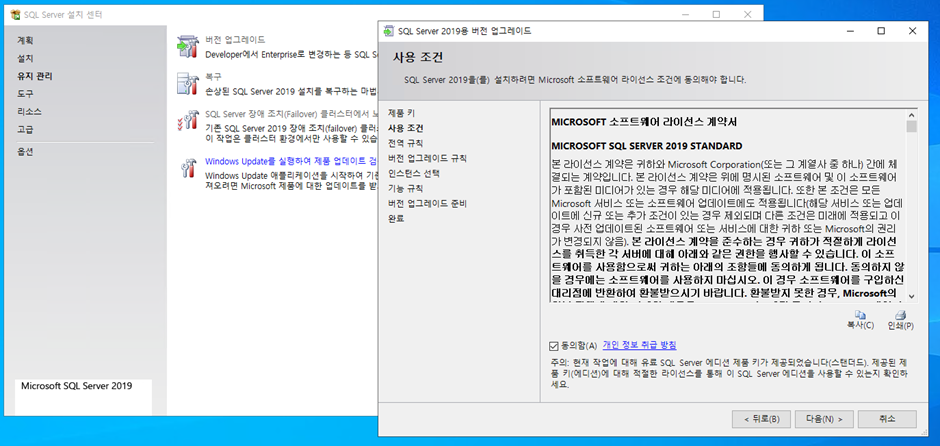Viewport: 940px width, 446px height.
Task: Click the license text scrollbar up arrow
Action: click(x=912, y=114)
